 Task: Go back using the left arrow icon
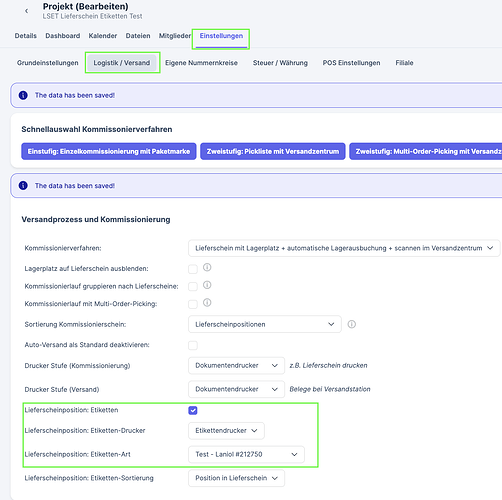pos(26,11)
